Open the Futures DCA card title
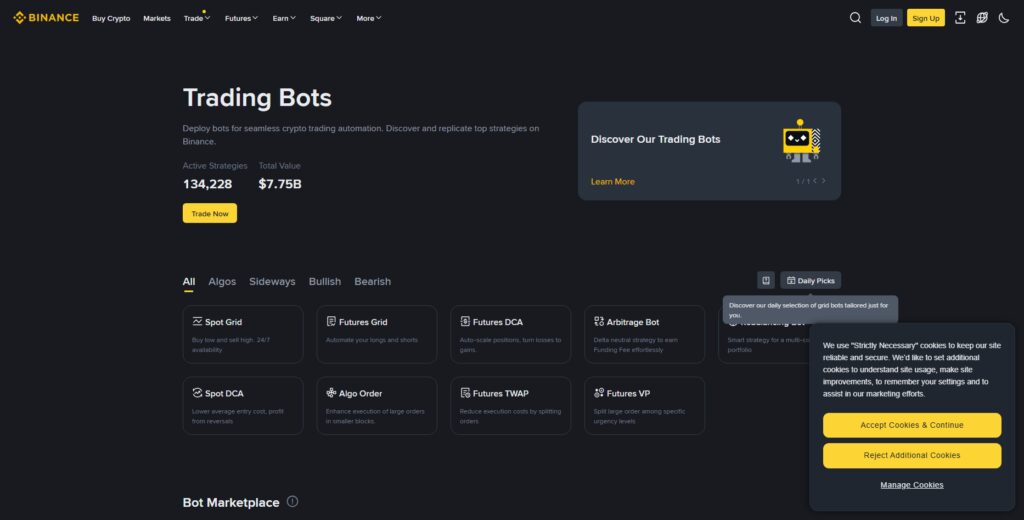 498,322
